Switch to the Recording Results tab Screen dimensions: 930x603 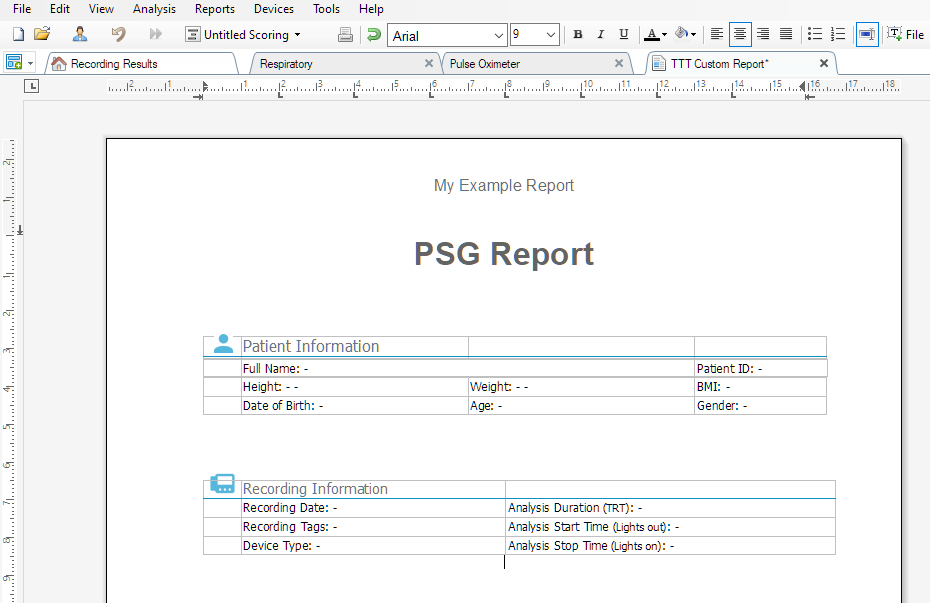[x=141, y=63]
